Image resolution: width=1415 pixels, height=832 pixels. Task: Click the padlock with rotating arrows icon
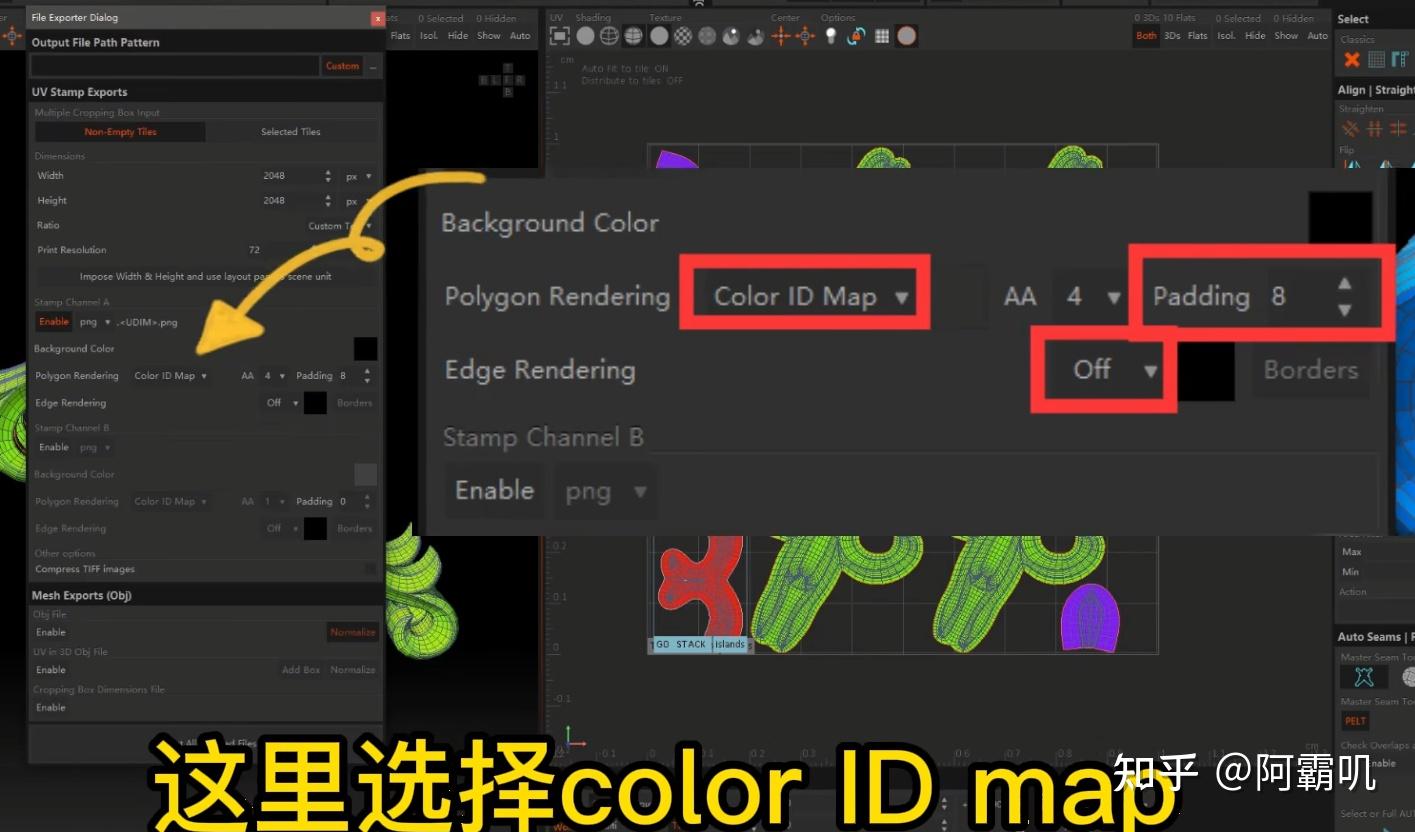856,36
